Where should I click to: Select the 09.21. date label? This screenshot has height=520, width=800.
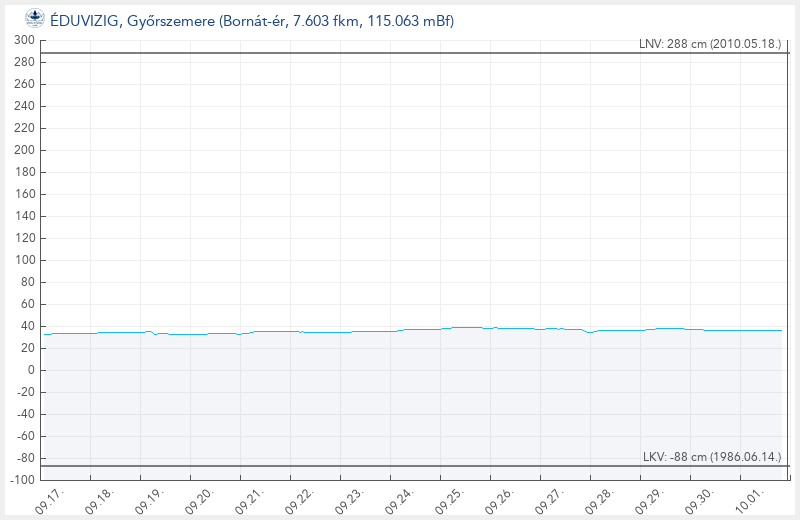coord(250,500)
